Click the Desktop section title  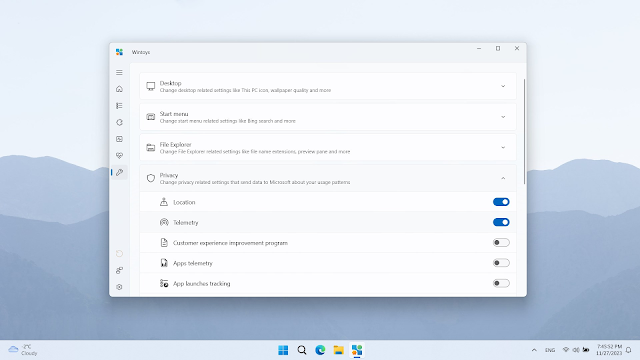170,83
